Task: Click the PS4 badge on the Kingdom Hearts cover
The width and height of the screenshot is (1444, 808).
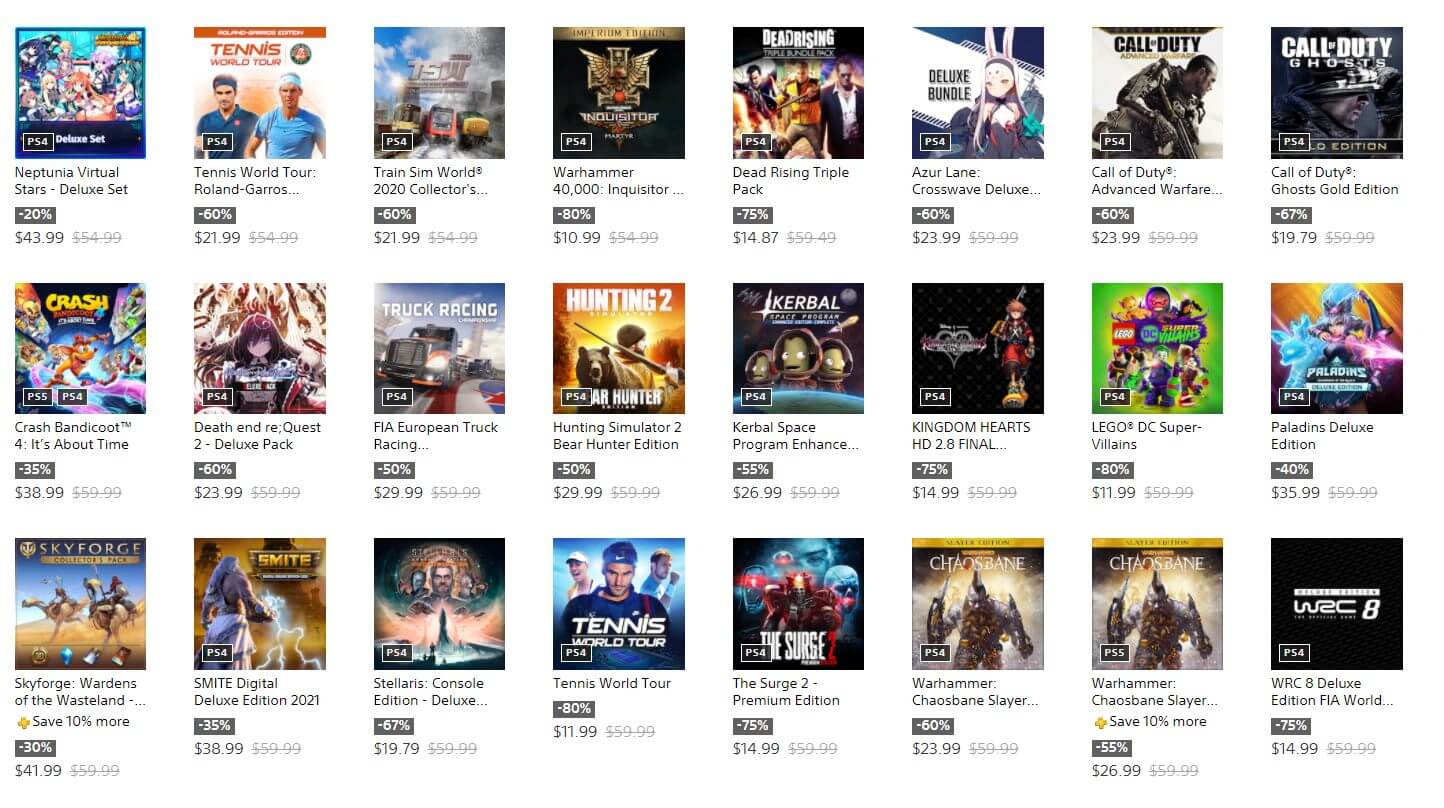Action: click(x=935, y=397)
